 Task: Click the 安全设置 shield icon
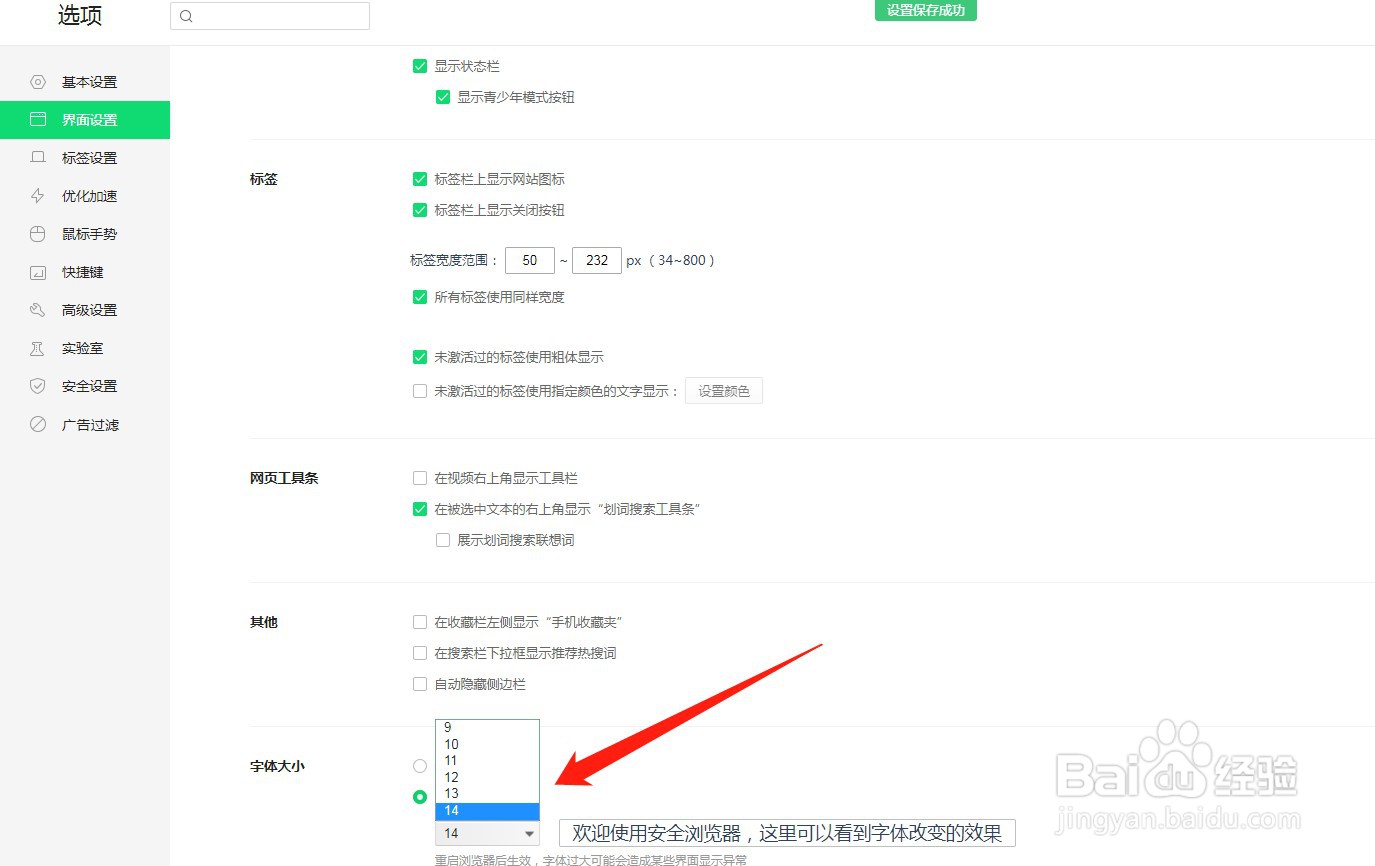(37, 385)
